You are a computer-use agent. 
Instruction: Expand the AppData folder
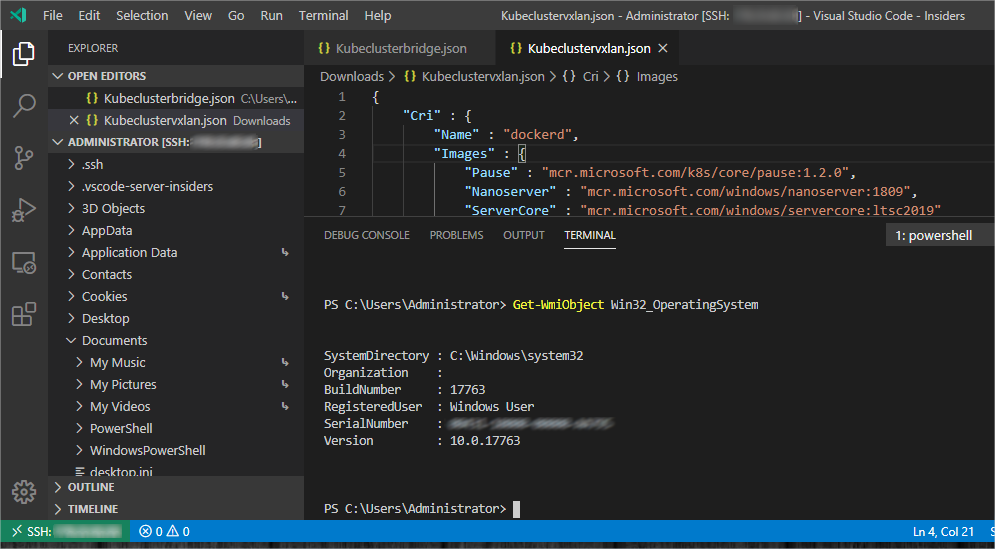click(107, 230)
